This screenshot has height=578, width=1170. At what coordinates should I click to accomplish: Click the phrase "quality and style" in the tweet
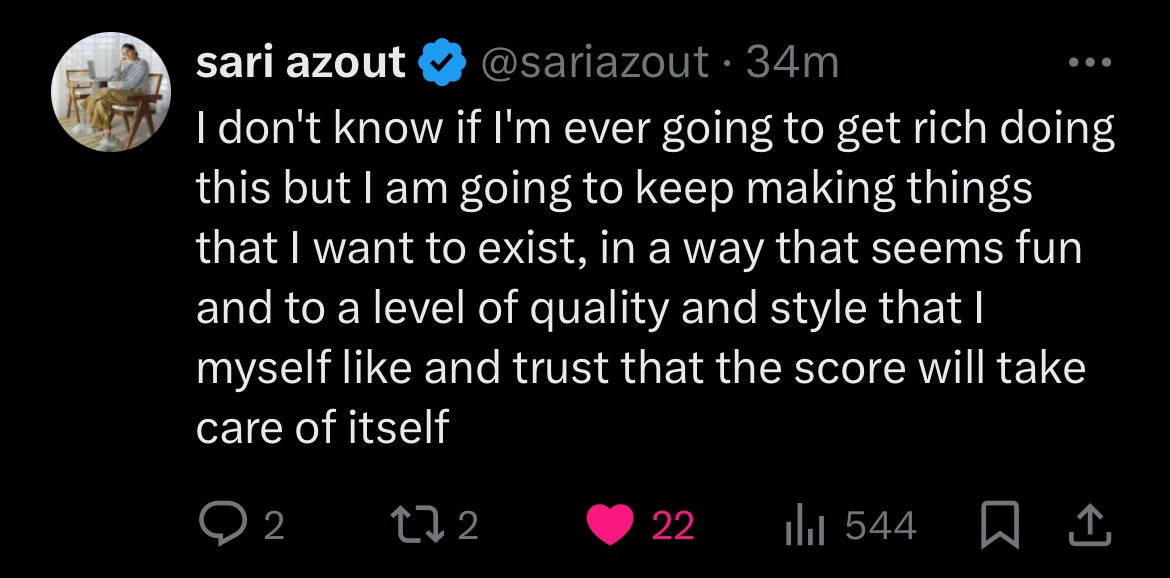[x=706, y=308]
